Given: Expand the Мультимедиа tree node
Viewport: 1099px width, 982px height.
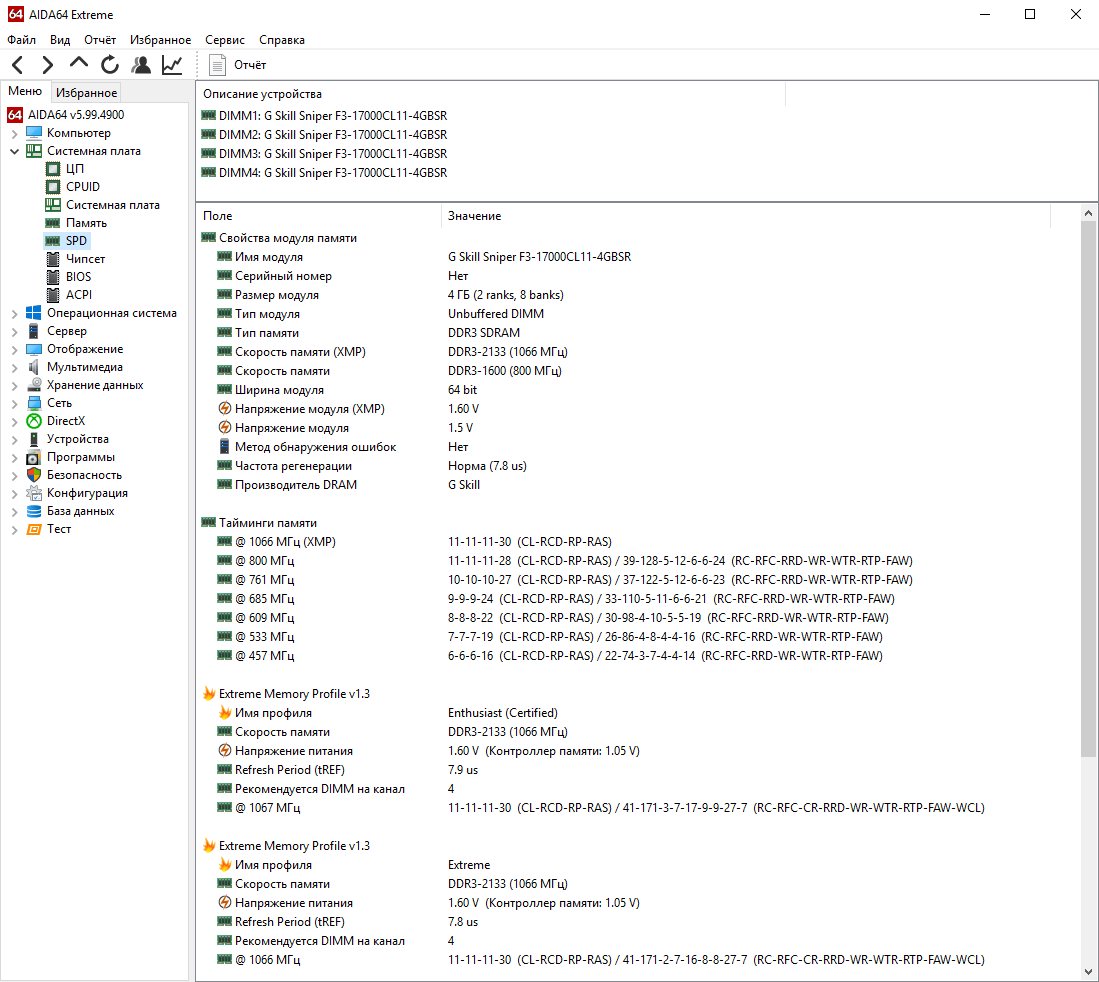Looking at the screenshot, I should click(14, 367).
